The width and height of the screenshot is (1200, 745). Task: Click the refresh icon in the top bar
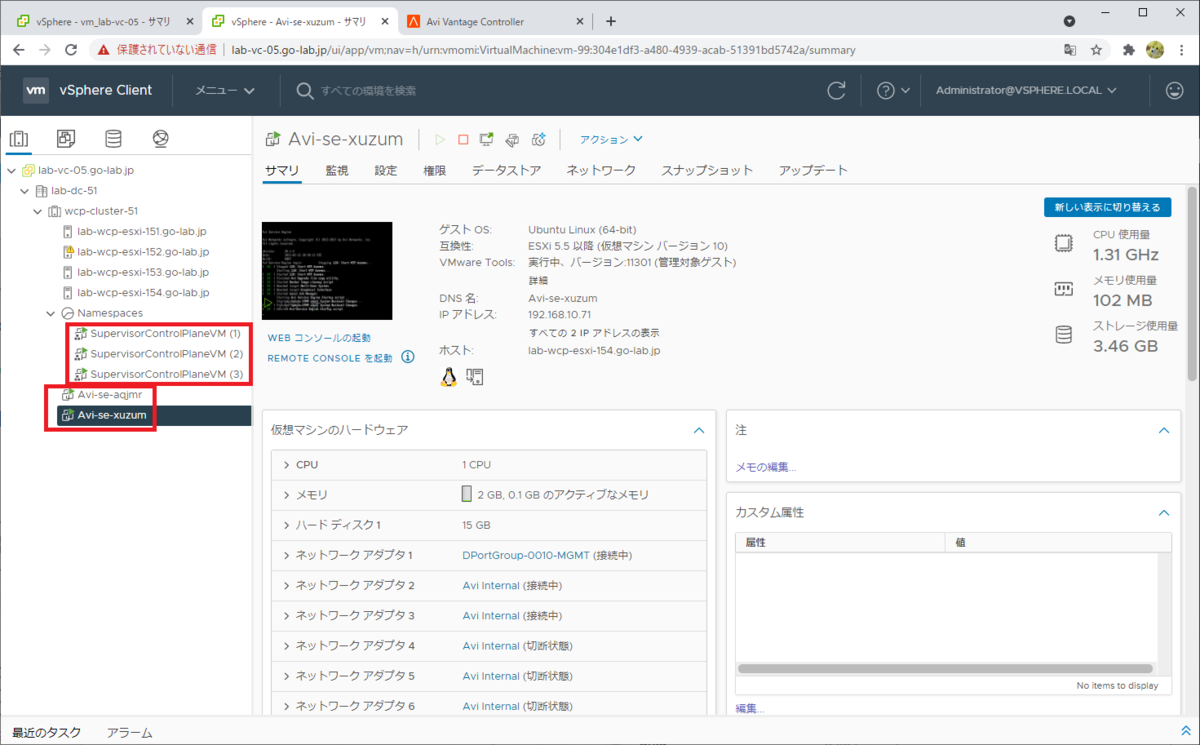pos(836,90)
